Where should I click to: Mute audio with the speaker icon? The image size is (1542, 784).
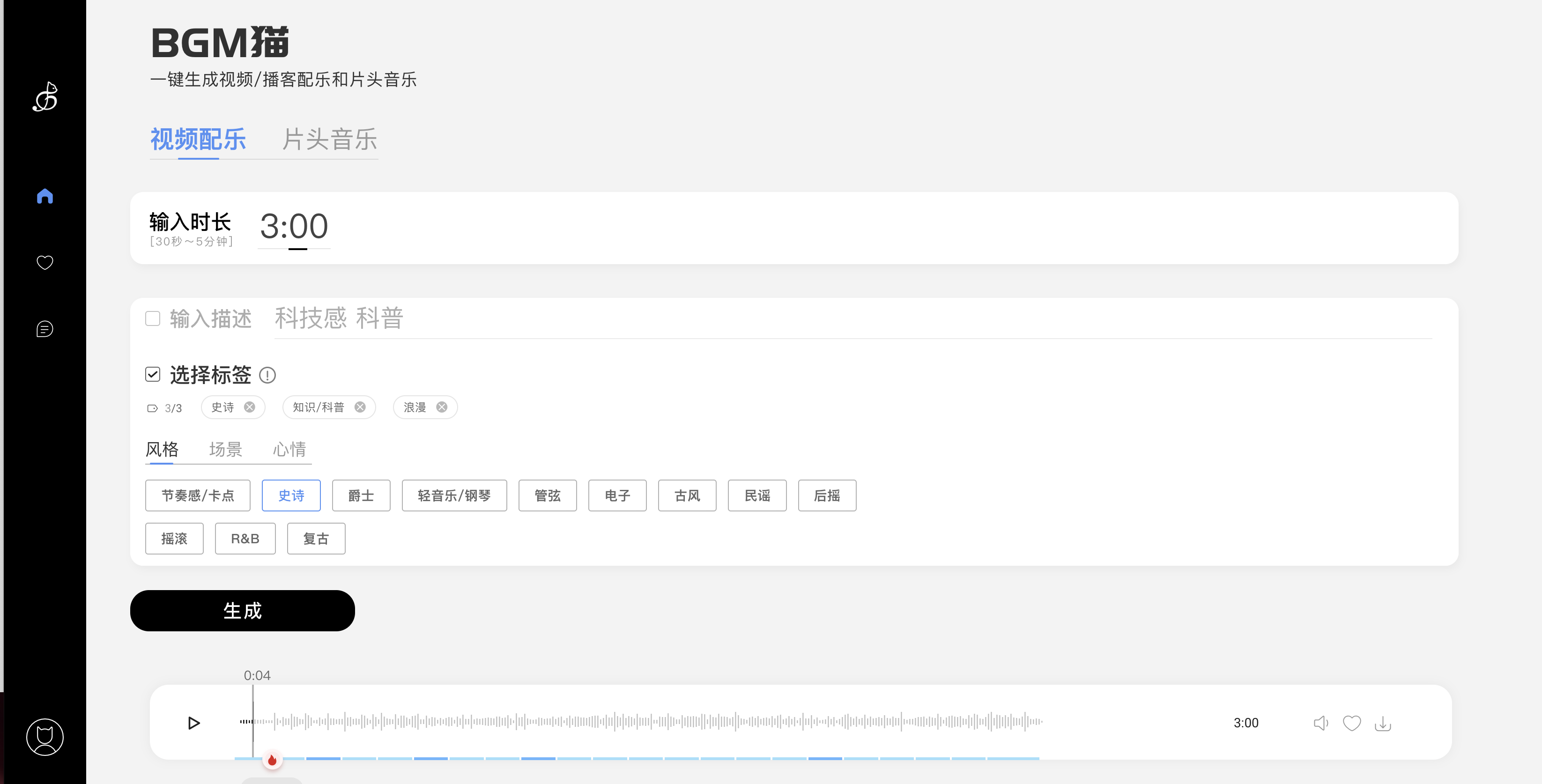tap(1320, 723)
